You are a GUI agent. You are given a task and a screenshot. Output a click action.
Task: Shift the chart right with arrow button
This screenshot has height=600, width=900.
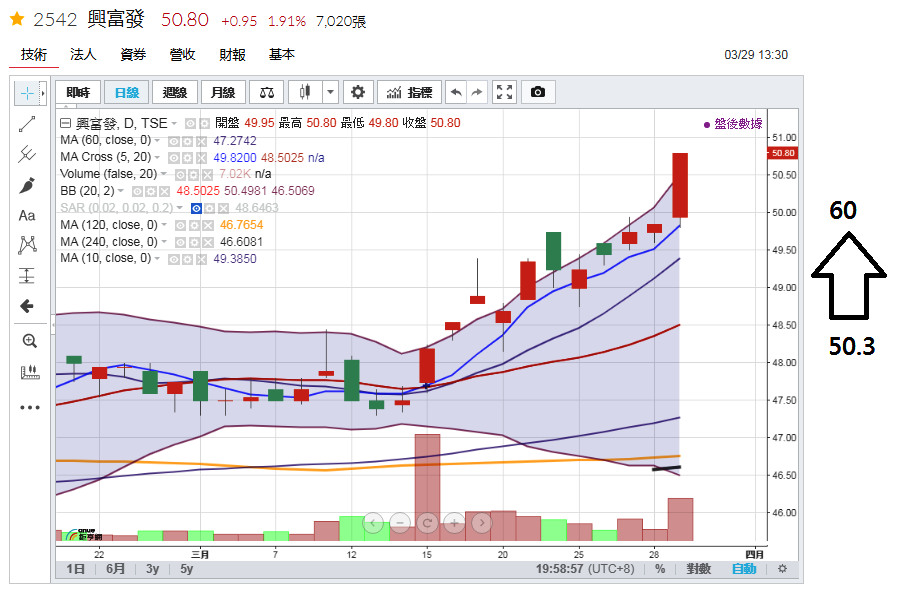click(x=482, y=522)
